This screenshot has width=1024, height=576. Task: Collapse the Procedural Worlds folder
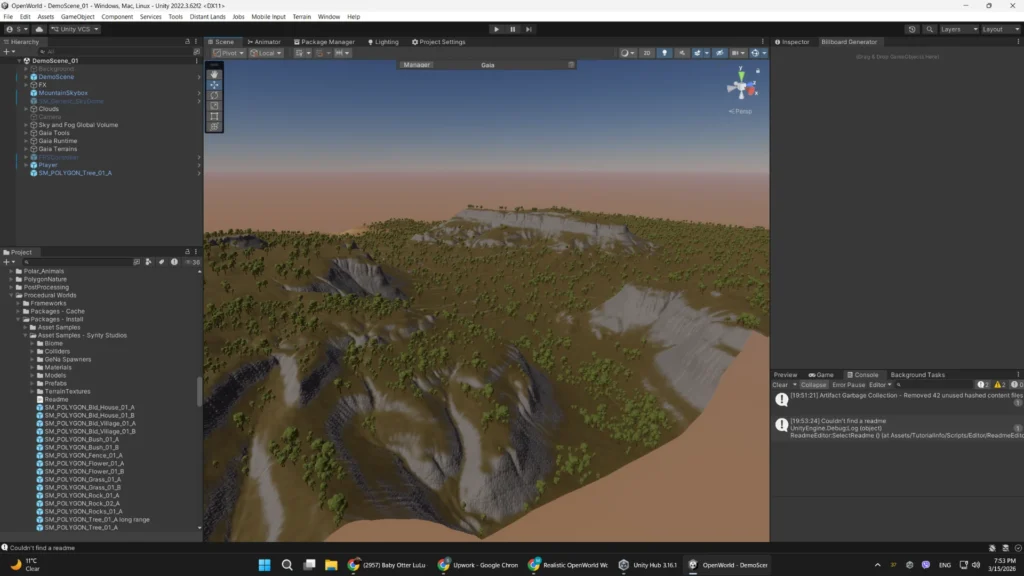pos(12,295)
